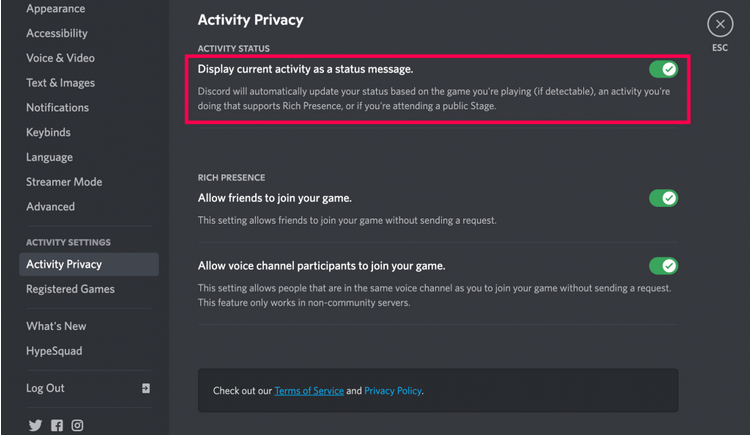The image size is (750, 435).
Task: Open the Privacy Policy link
Action: point(393,391)
